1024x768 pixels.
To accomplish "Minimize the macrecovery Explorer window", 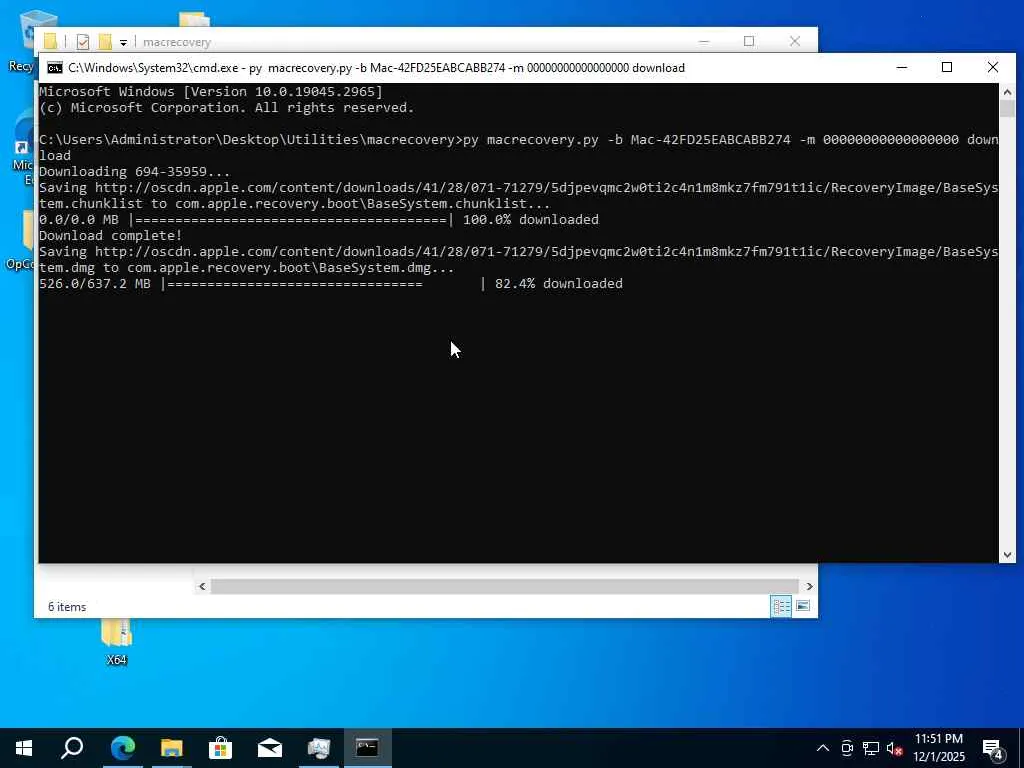I will click(703, 41).
